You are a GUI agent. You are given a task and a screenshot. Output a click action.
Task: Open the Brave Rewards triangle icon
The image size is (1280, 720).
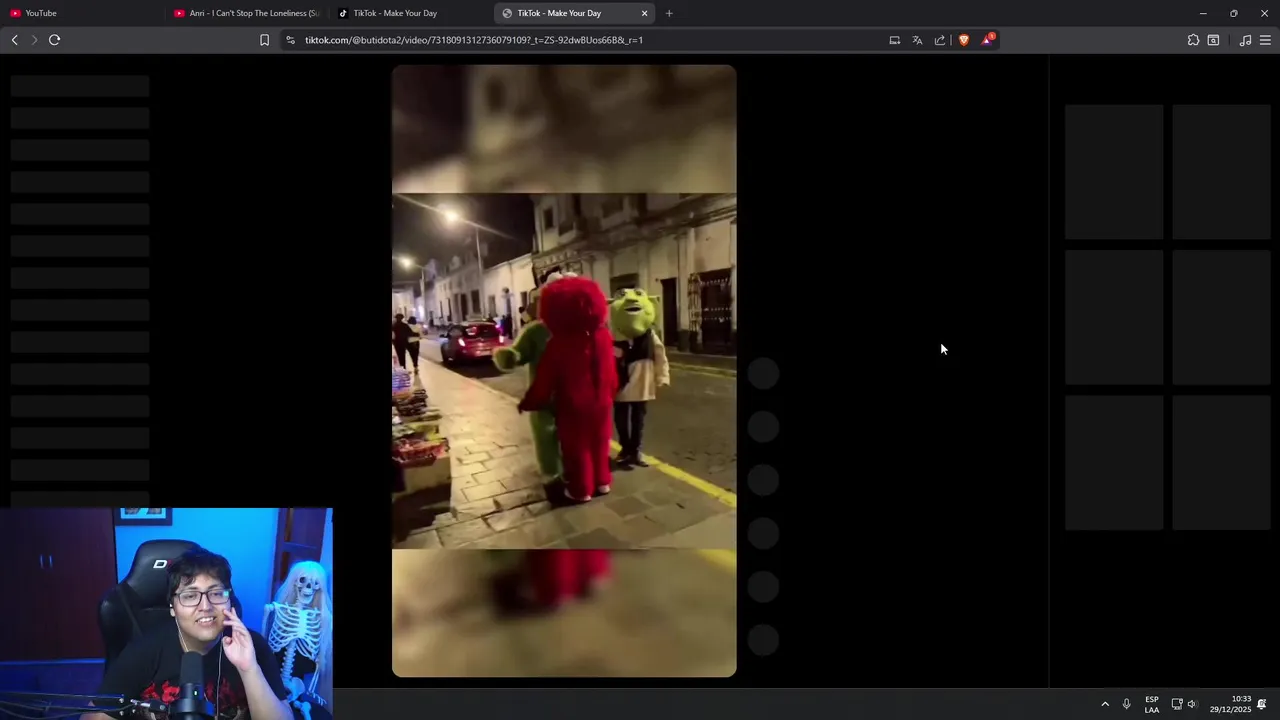coord(987,40)
